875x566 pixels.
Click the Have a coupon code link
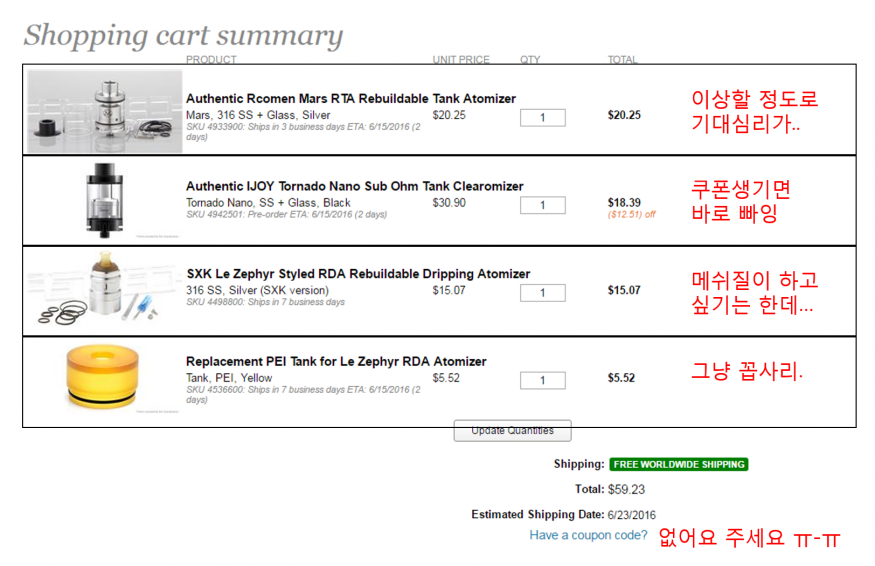click(588, 536)
